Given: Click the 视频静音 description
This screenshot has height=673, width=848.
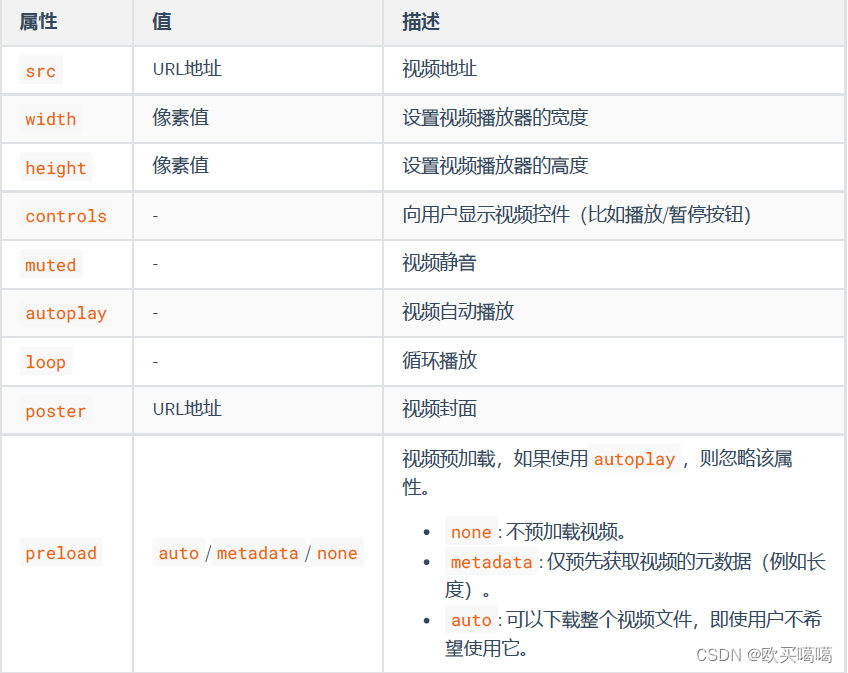Looking at the screenshot, I should click(x=440, y=263).
